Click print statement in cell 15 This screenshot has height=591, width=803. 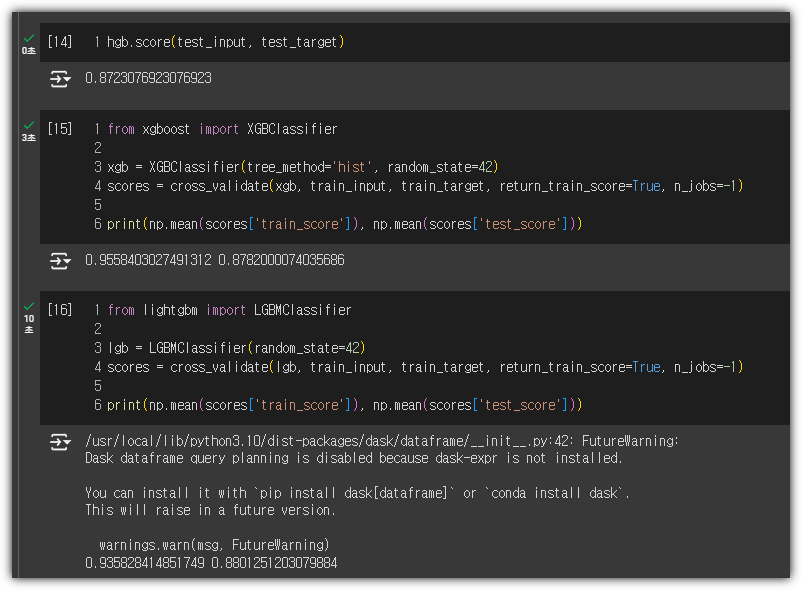point(345,224)
